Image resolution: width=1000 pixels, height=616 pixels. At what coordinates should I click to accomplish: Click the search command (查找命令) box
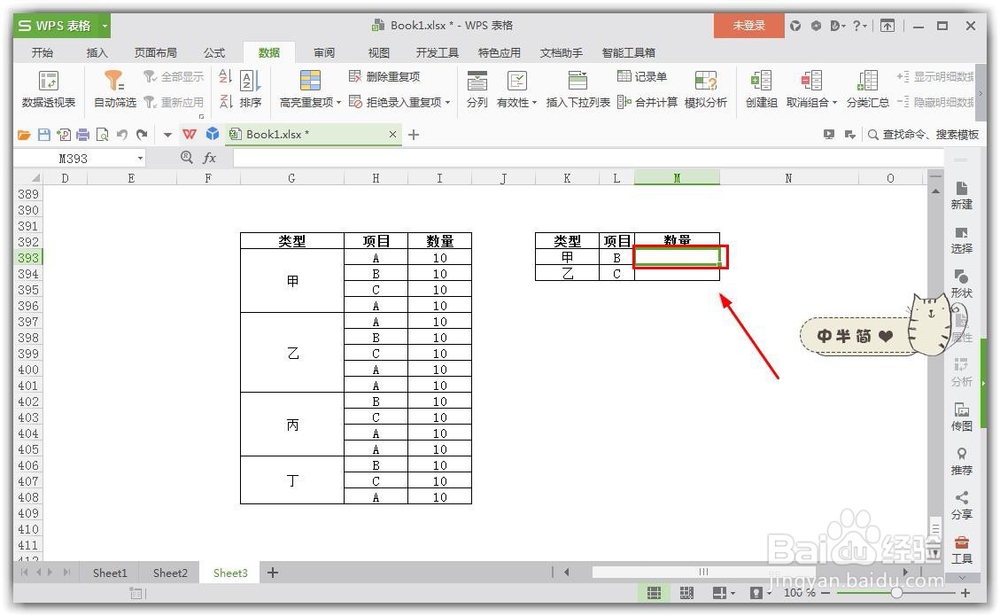(923, 135)
